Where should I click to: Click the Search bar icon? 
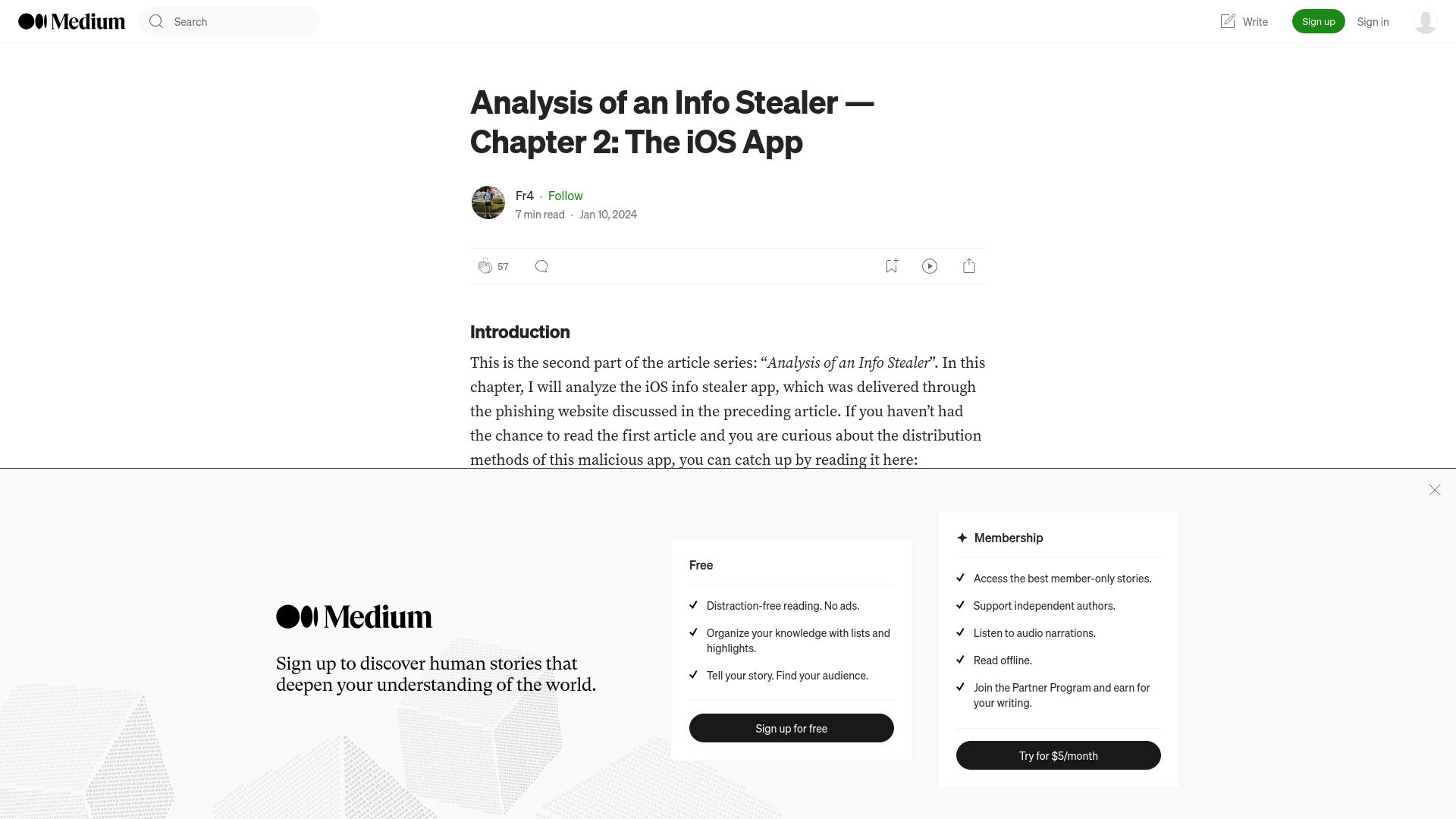click(x=156, y=21)
